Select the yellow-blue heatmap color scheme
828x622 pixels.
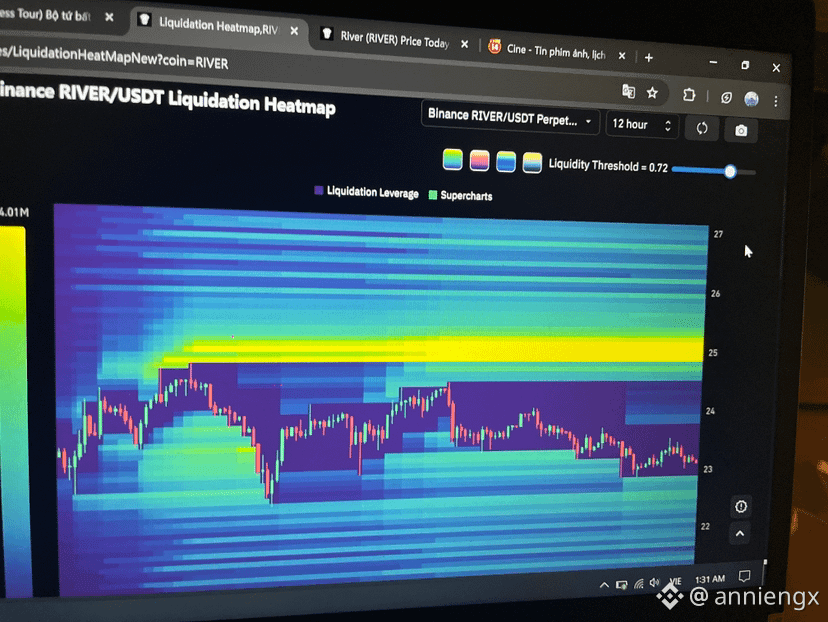pos(532,163)
